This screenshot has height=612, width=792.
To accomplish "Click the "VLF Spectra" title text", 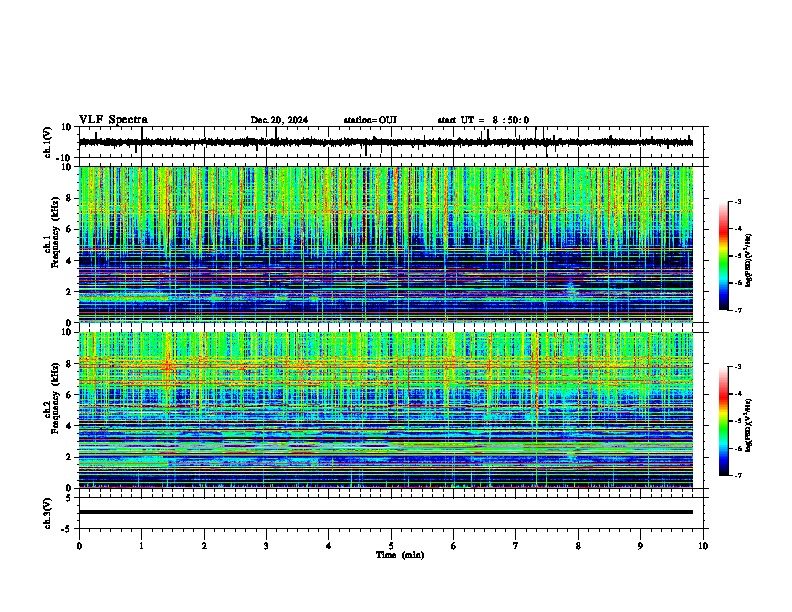I will tap(113, 120).
